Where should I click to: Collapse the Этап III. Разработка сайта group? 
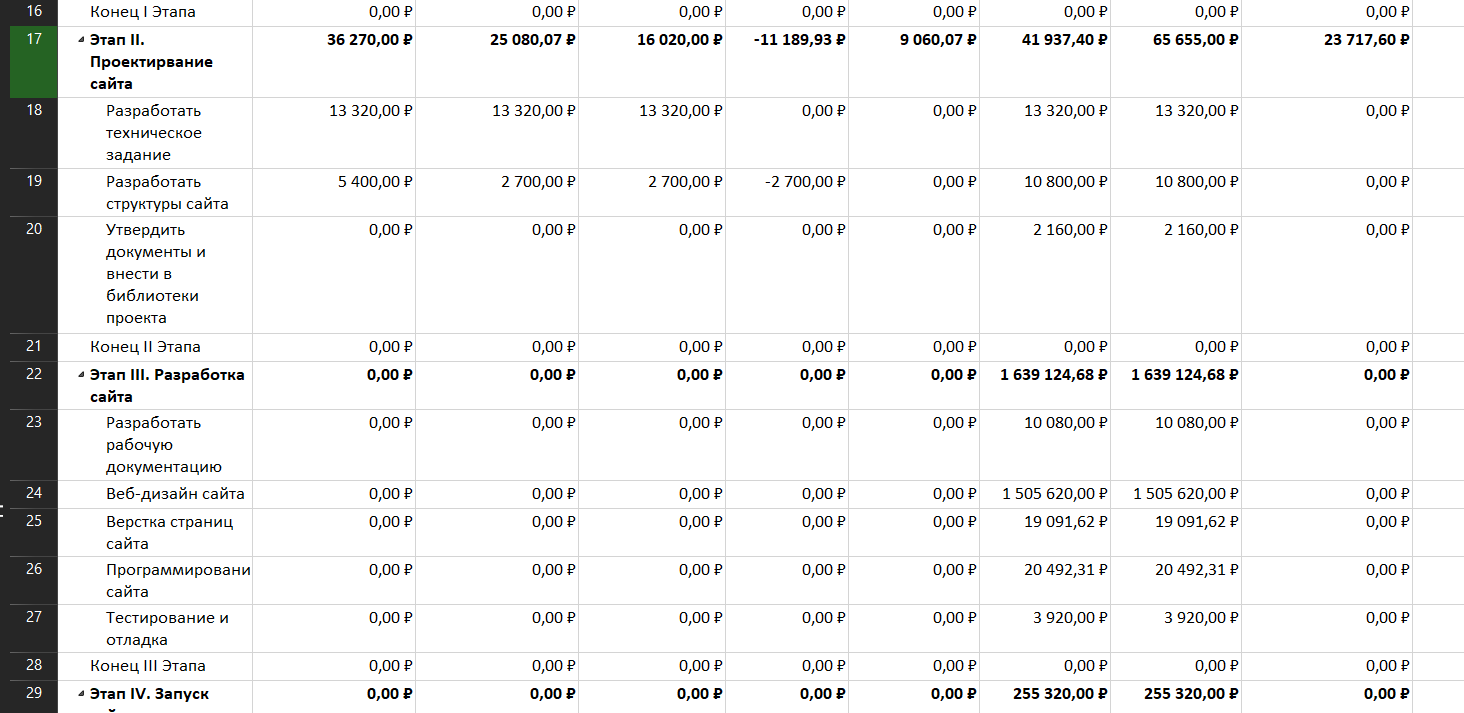(x=80, y=375)
